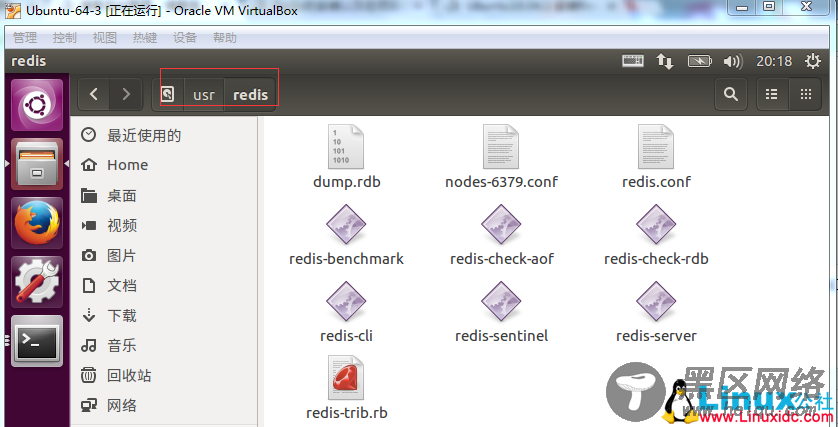This screenshot has height=427, width=838.
Task: Open the network indicator in top panel
Action: click(665, 61)
